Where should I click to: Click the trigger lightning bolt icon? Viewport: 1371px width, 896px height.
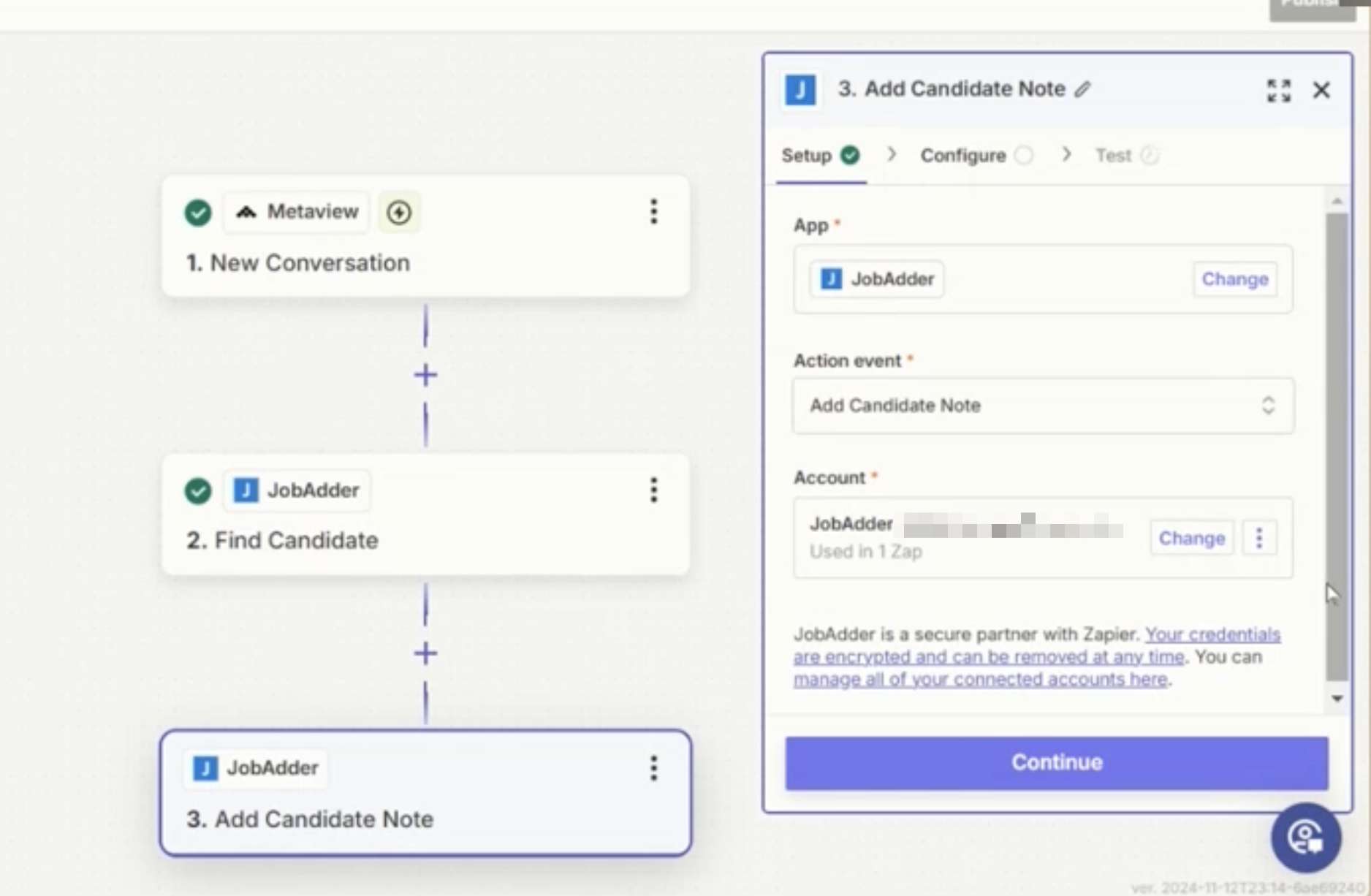399,213
